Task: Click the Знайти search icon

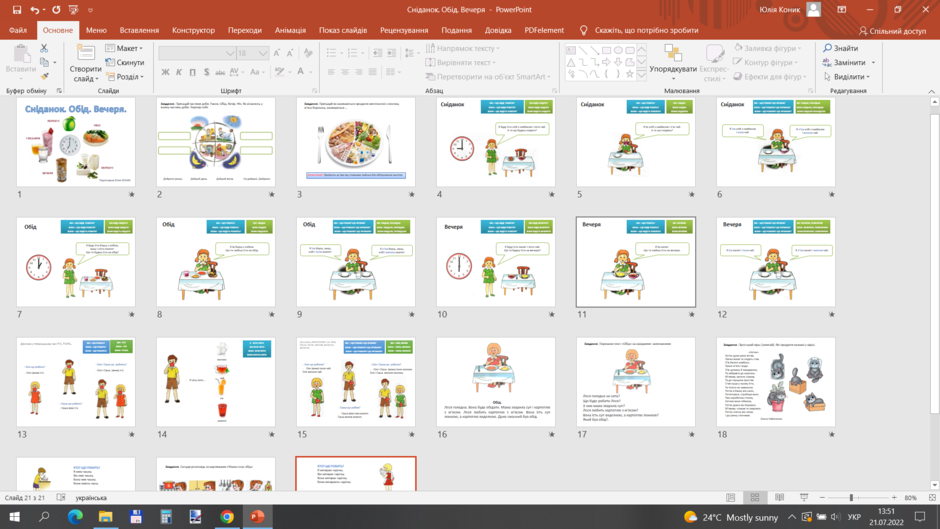Action: point(840,48)
